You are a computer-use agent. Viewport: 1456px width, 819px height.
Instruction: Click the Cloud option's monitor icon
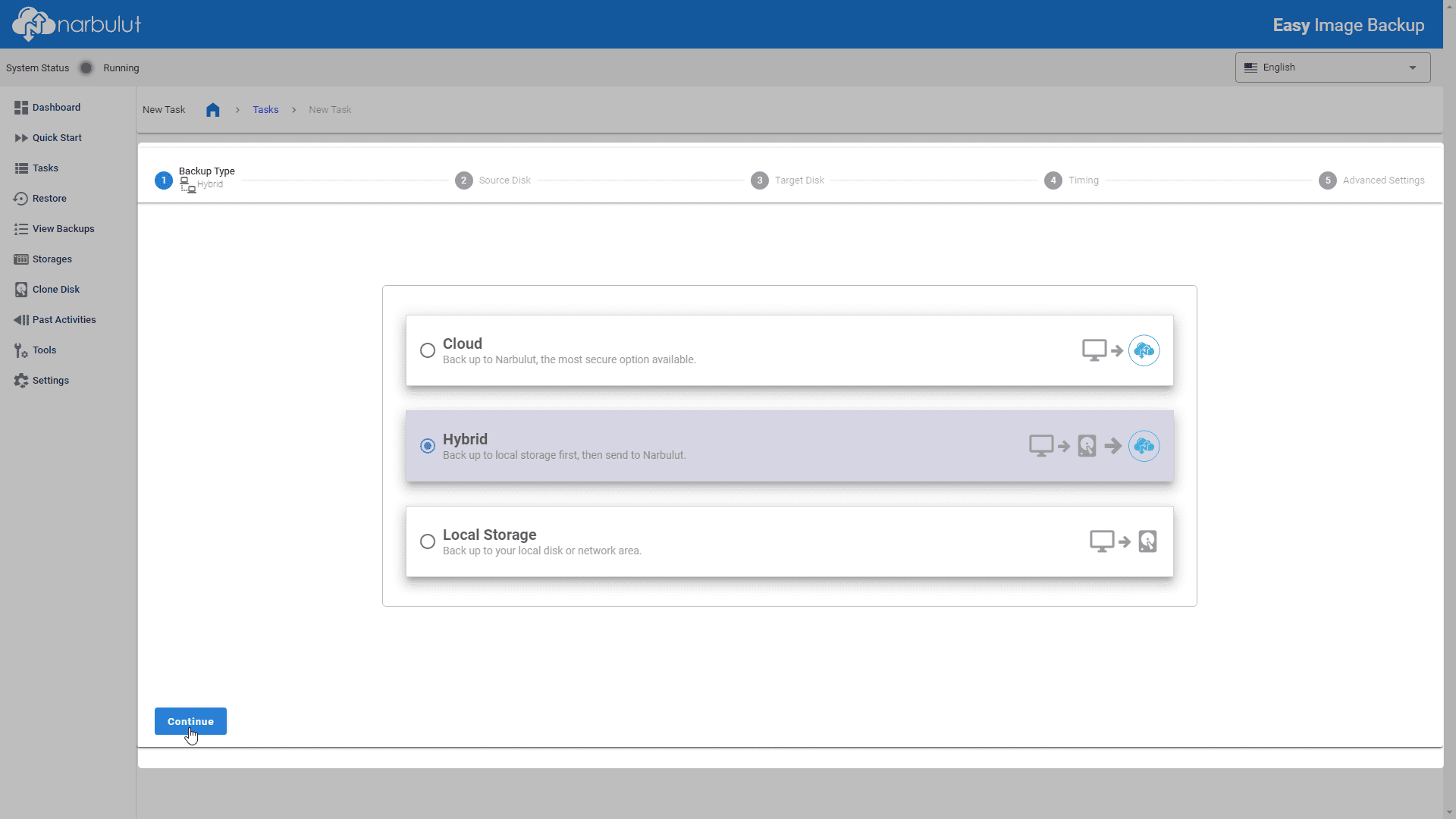[1094, 350]
